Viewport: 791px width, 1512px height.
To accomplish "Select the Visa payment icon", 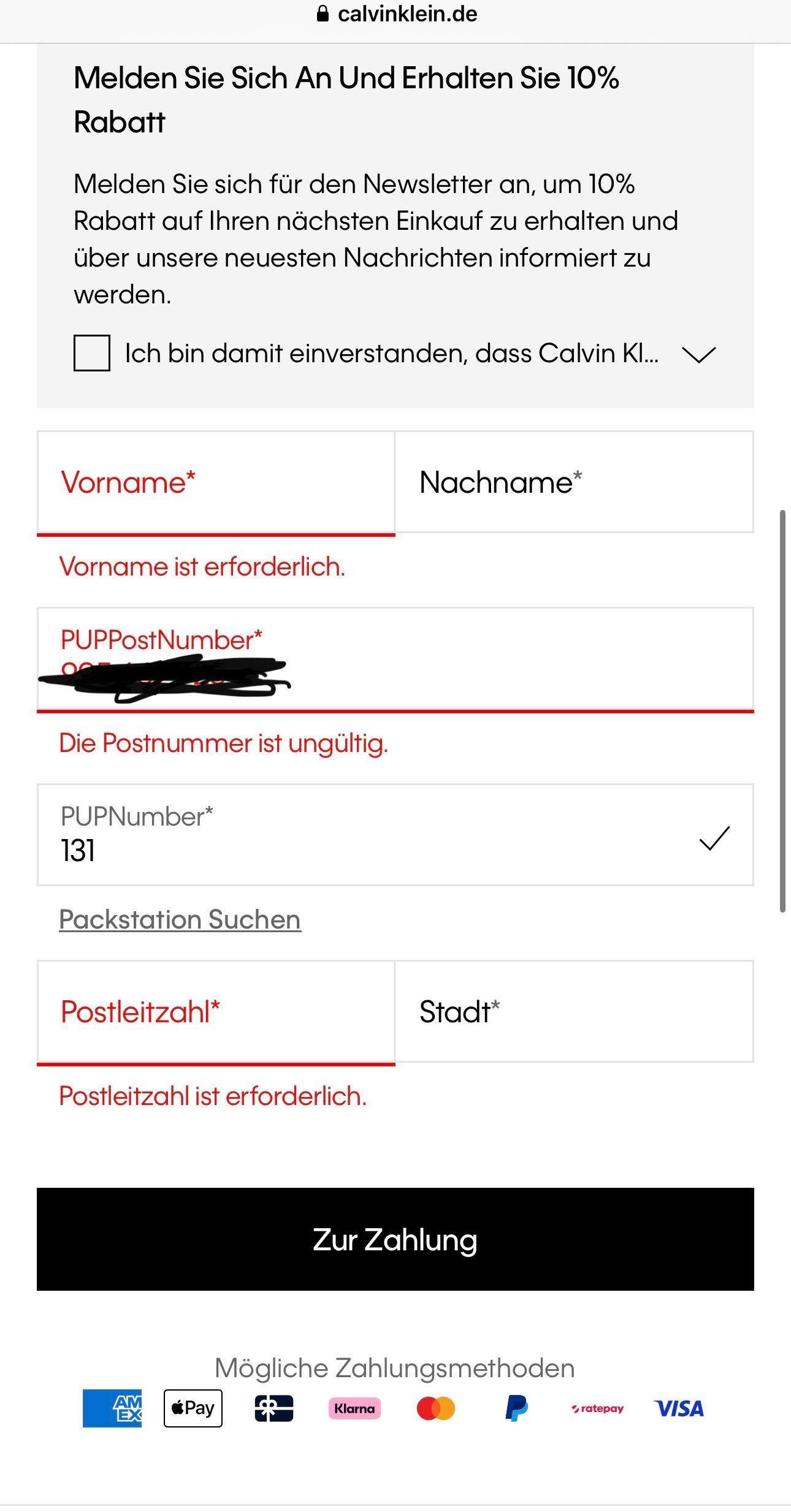I will tap(678, 1410).
